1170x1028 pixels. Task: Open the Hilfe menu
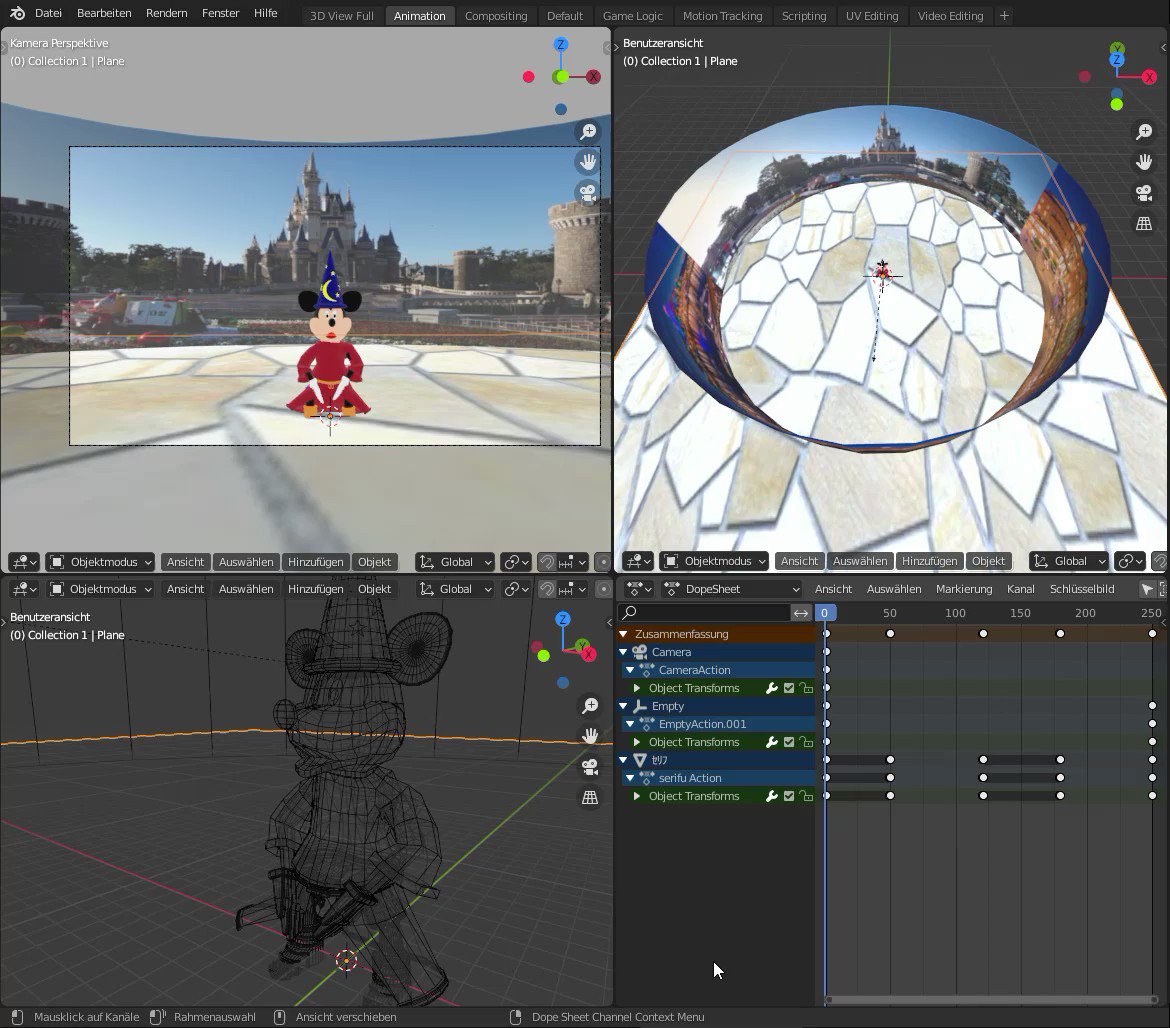click(x=266, y=13)
